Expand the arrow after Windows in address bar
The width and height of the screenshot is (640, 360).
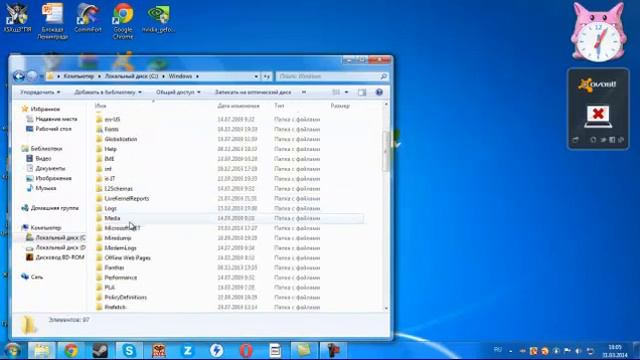(x=197, y=76)
